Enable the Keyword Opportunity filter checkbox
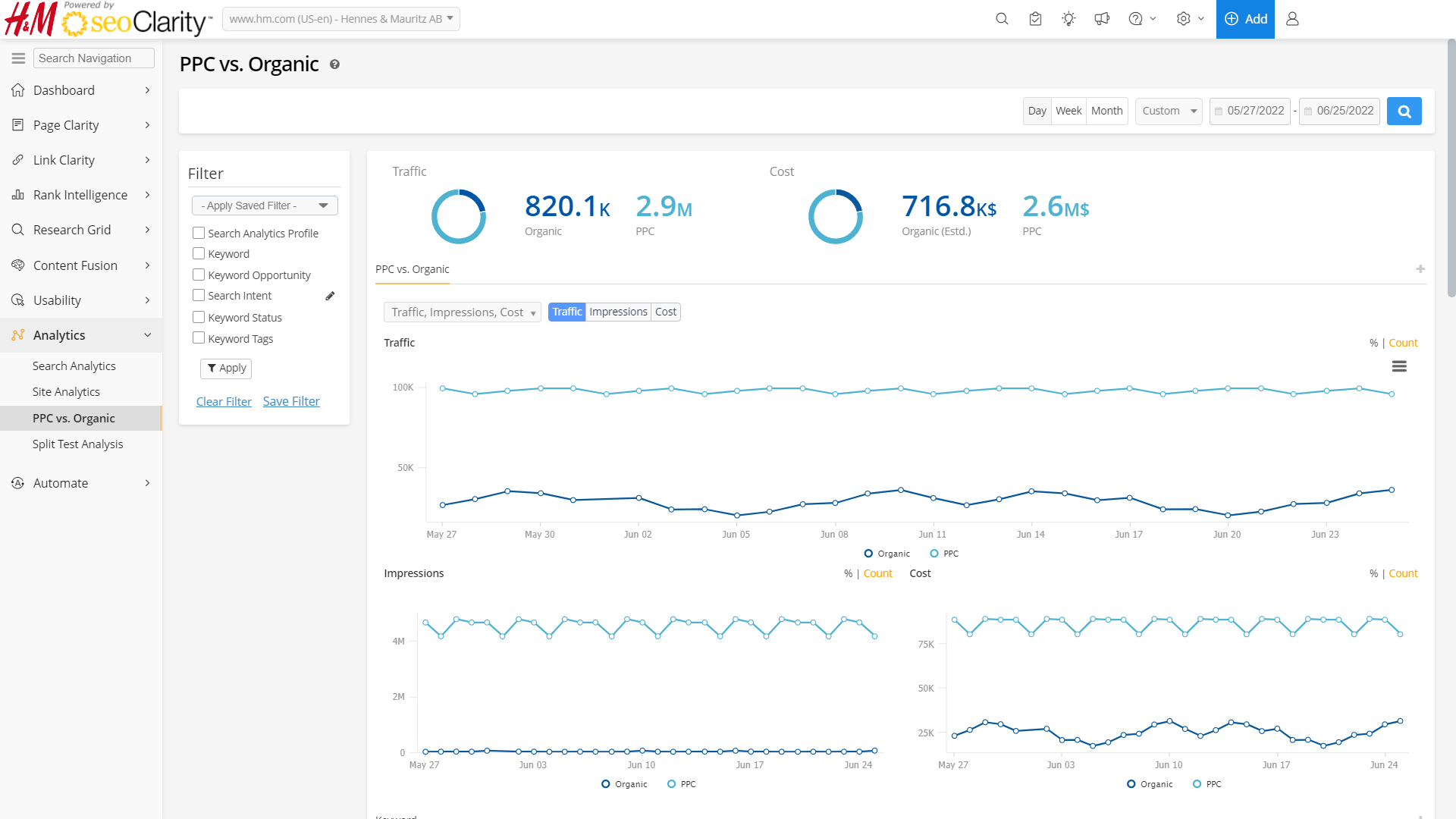 coord(199,275)
